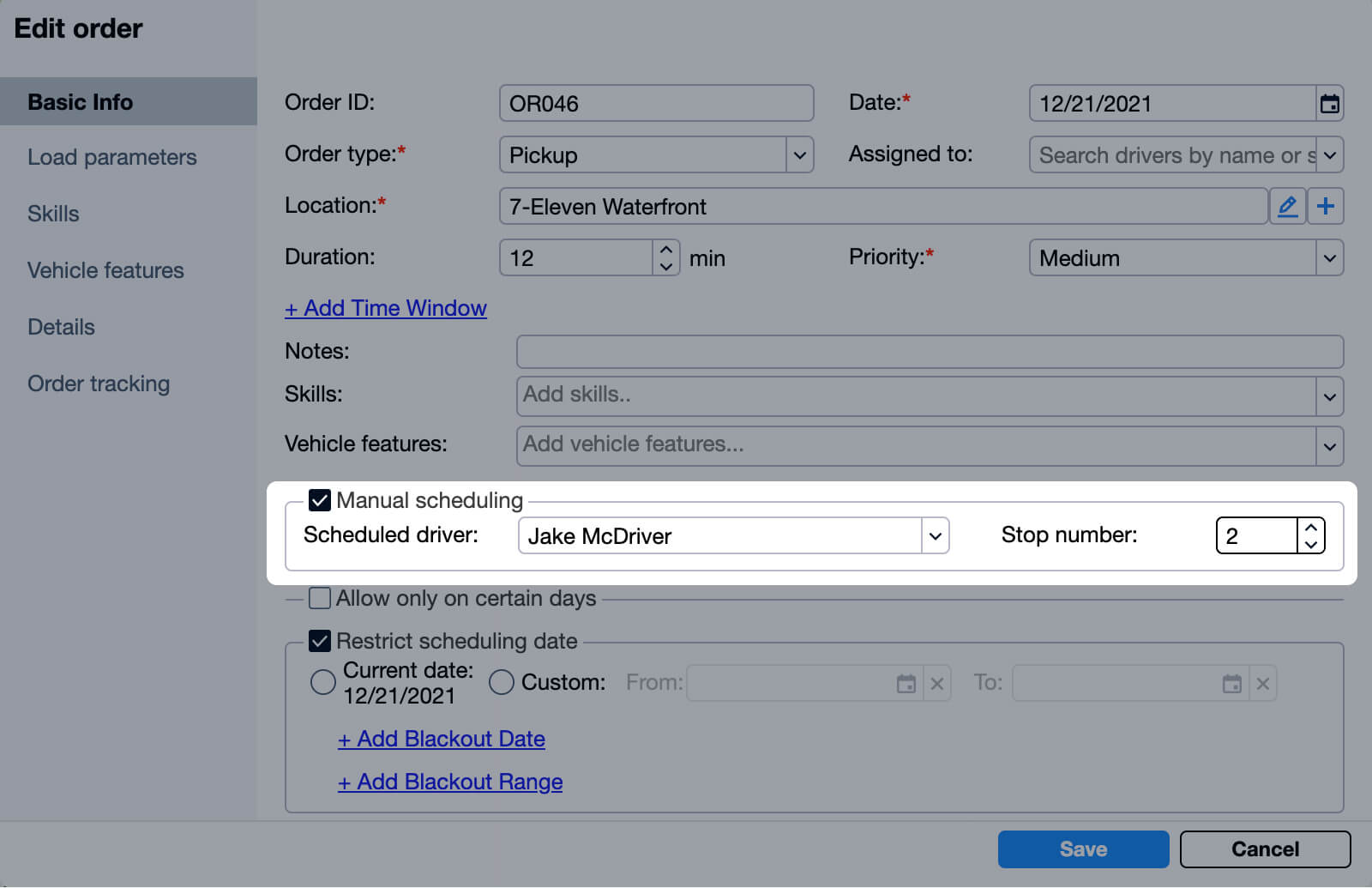Uncheck the Manual scheduling checkbox
This screenshot has width=1372, height=888.
coord(320,500)
